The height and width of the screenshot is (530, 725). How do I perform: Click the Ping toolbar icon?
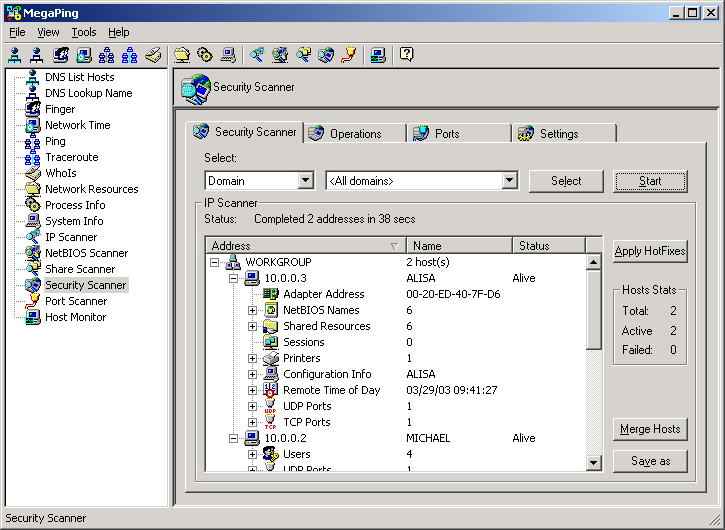(106, 55)
